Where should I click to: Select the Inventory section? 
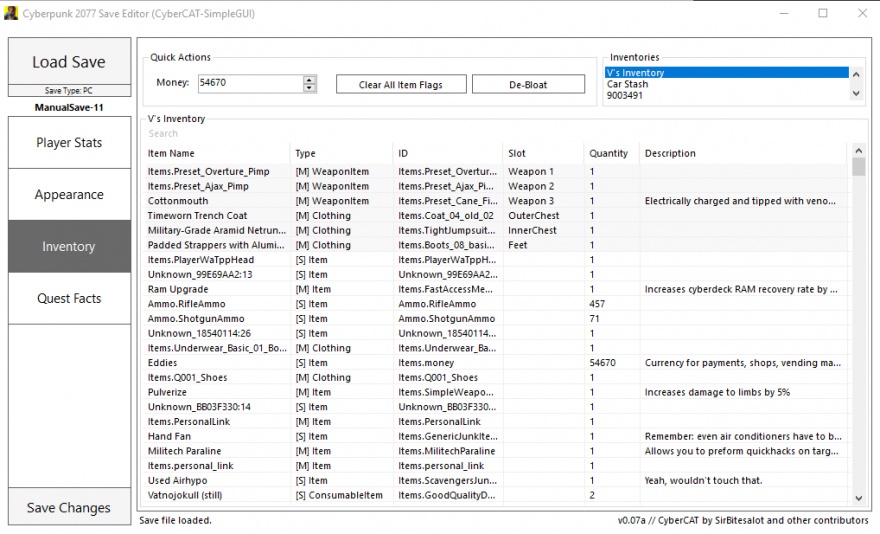click(x=69, y=246)
